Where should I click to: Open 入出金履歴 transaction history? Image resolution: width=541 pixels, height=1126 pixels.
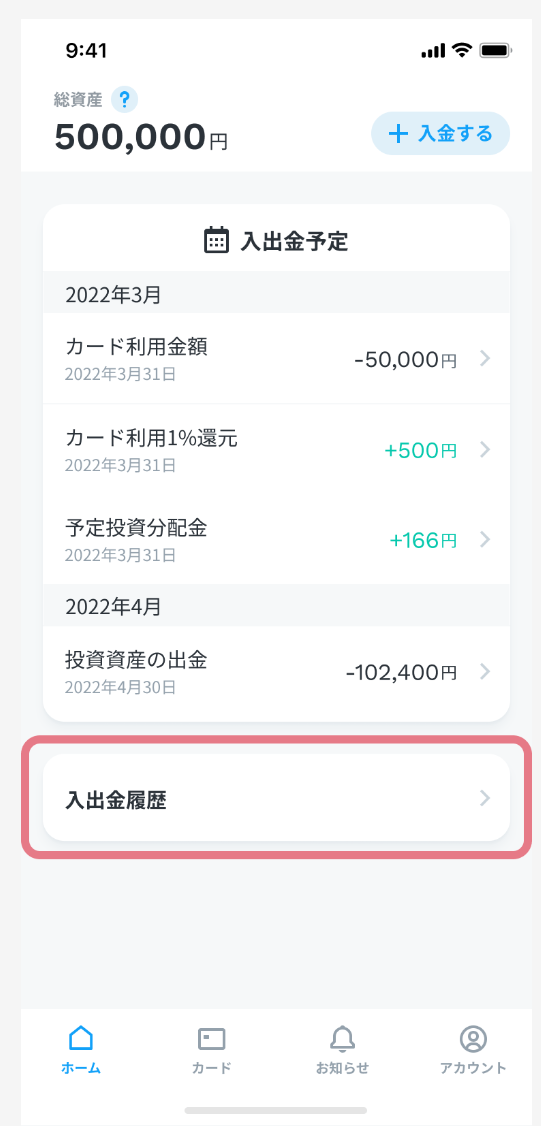click(x=277, y=798)
